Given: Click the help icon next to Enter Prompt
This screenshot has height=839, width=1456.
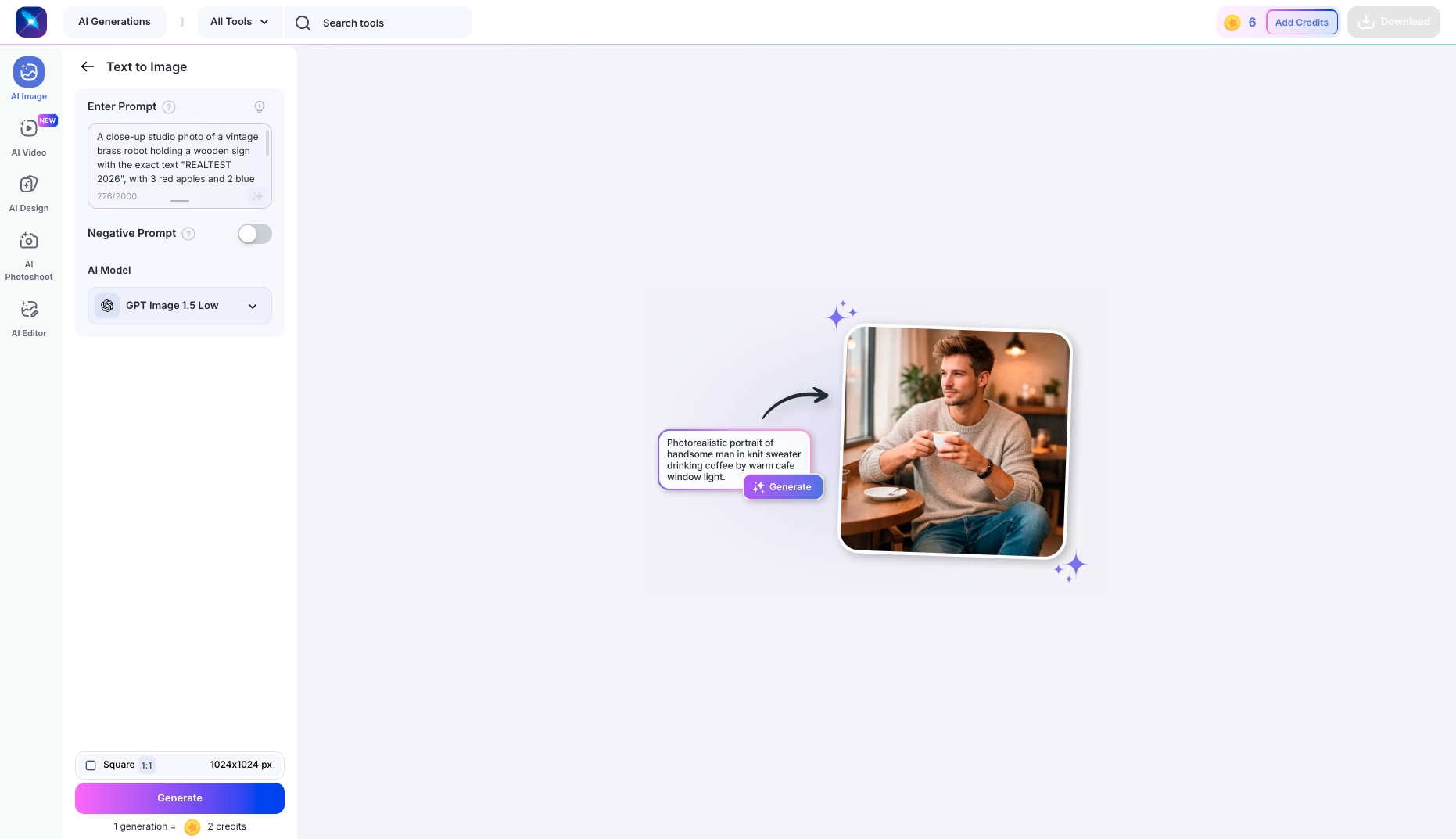Looking at the screenshot, I should point(169,107).
